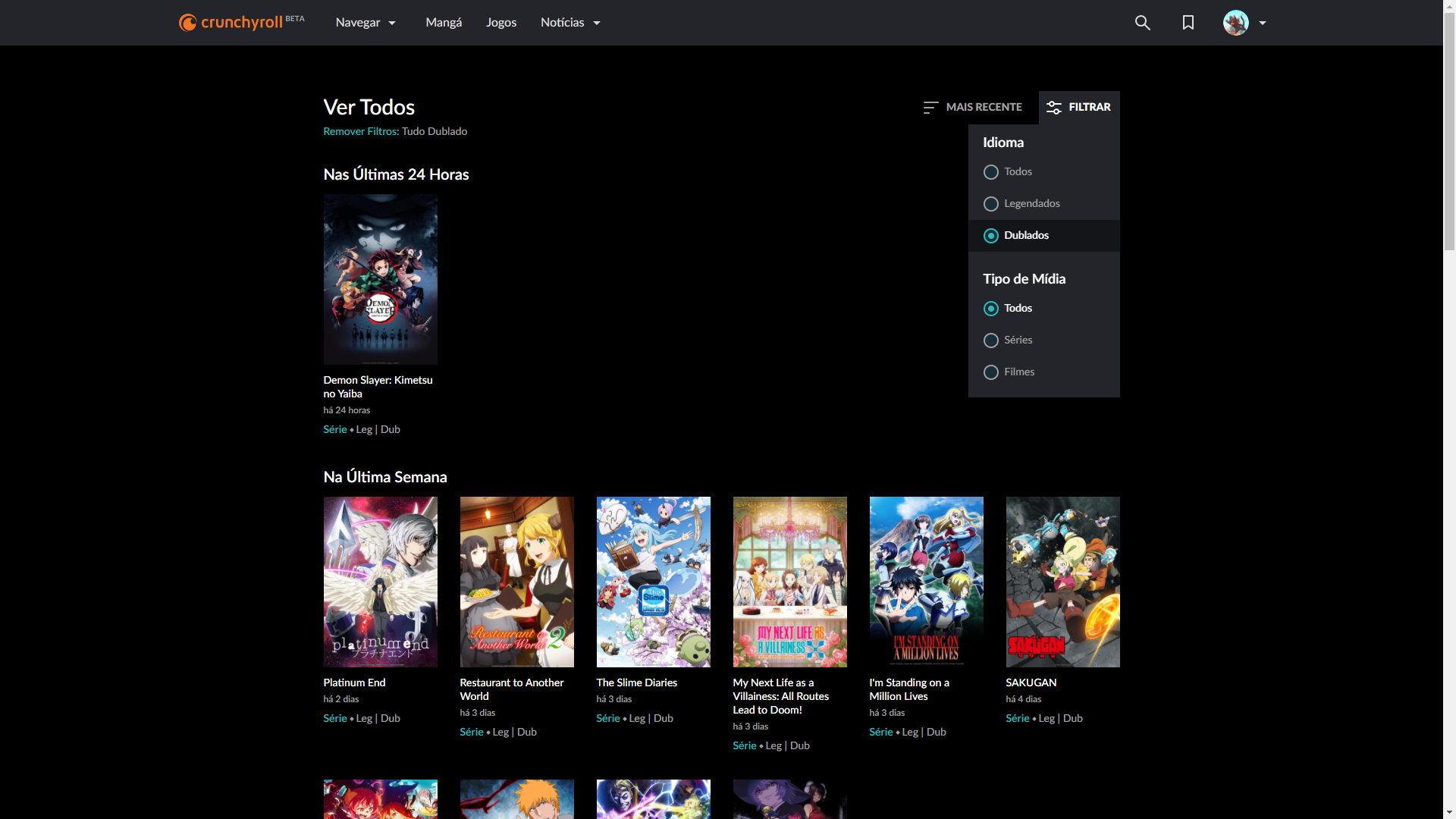This screenshot has height=819, width=1456.
Task: Open My Next Life as a Villainess poster
Action: pyautogui.click(x=790, y=582)
